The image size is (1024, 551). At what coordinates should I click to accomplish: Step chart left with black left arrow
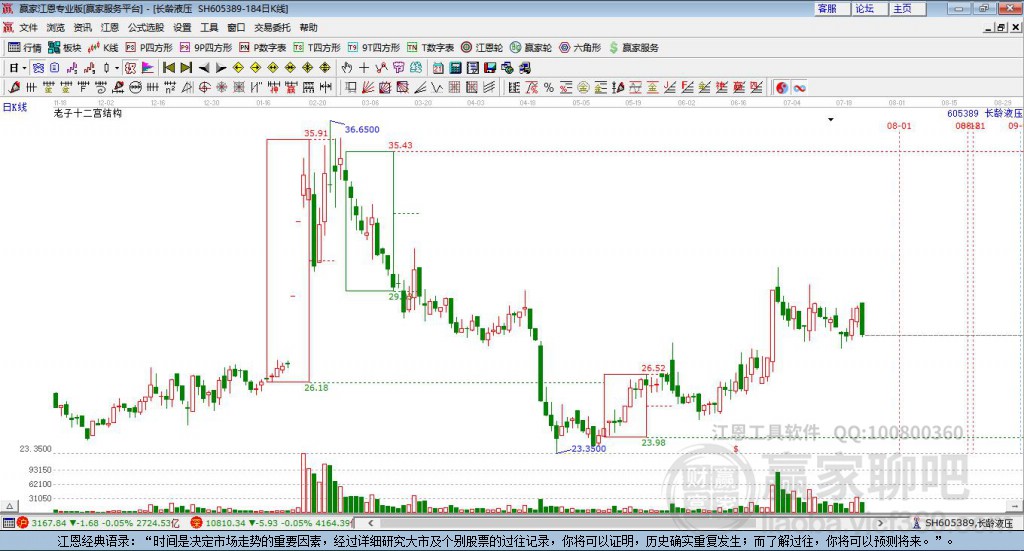(204, 68)
